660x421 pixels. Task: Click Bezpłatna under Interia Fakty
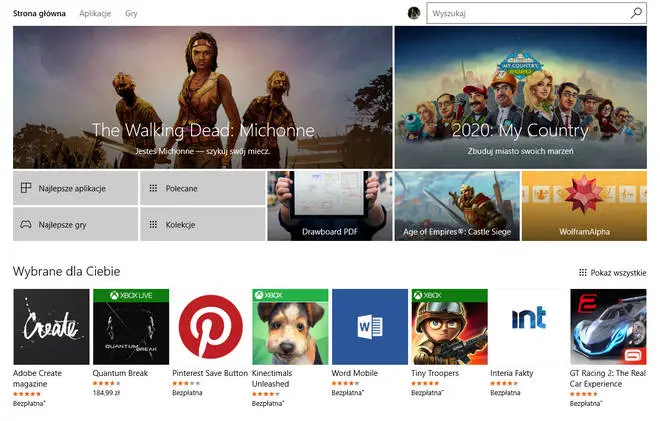click(x=505, y=393)
